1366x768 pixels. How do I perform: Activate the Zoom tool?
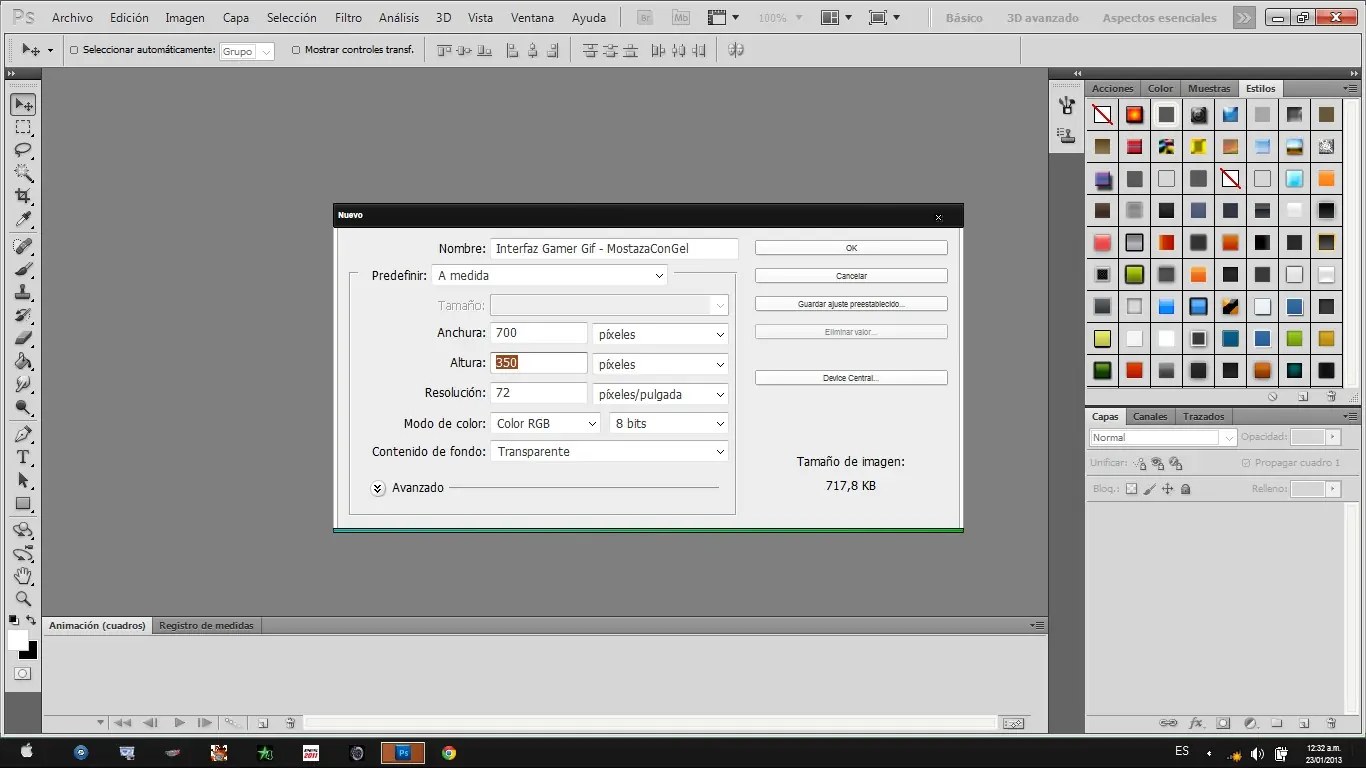point(23,599)
